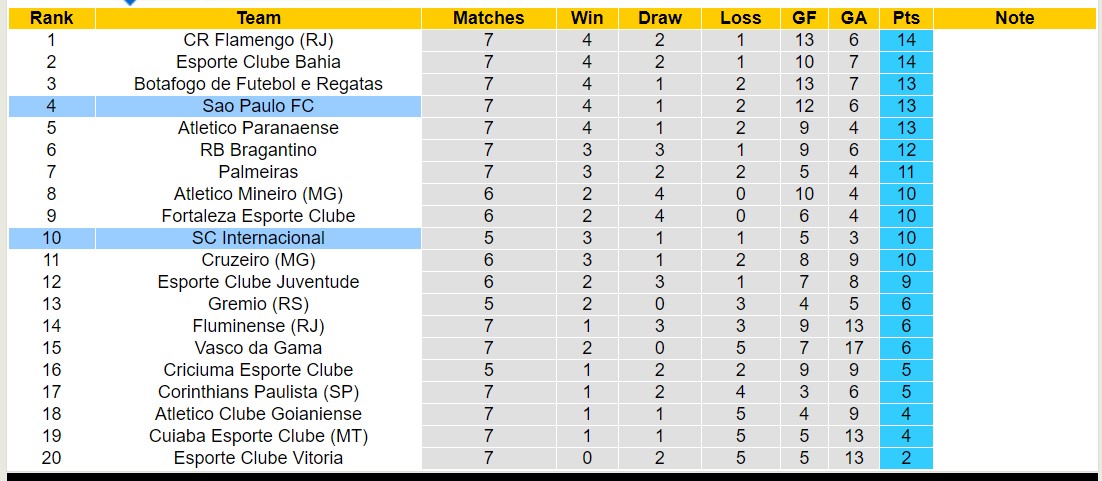Open CR Flamengo (RJ) team link
1102x481 pixels.
[258, 40]
